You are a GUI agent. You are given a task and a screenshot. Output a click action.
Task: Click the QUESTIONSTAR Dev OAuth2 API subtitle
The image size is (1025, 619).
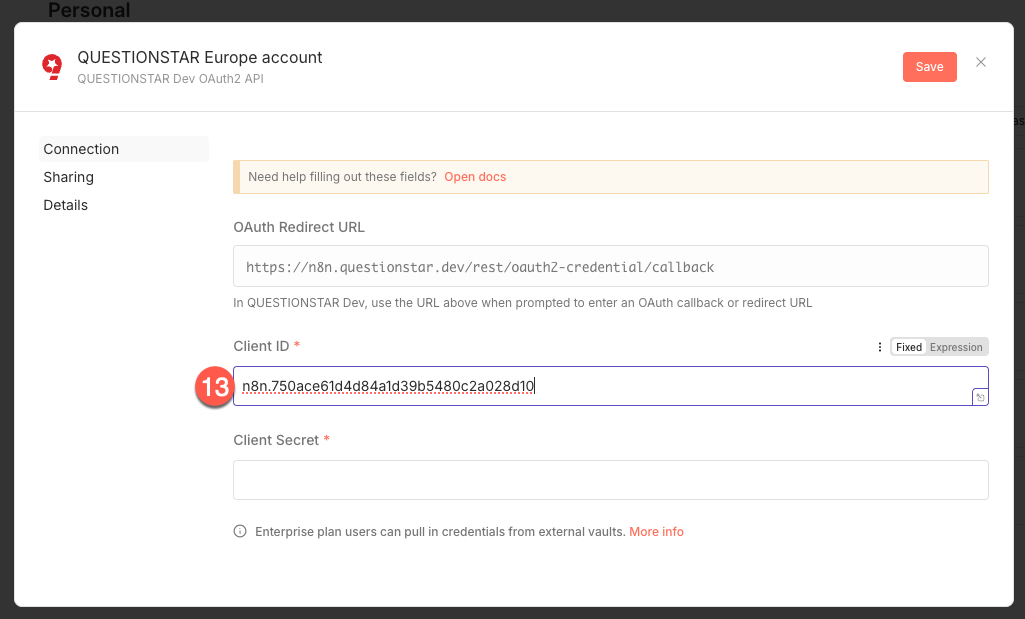(171, 78)
